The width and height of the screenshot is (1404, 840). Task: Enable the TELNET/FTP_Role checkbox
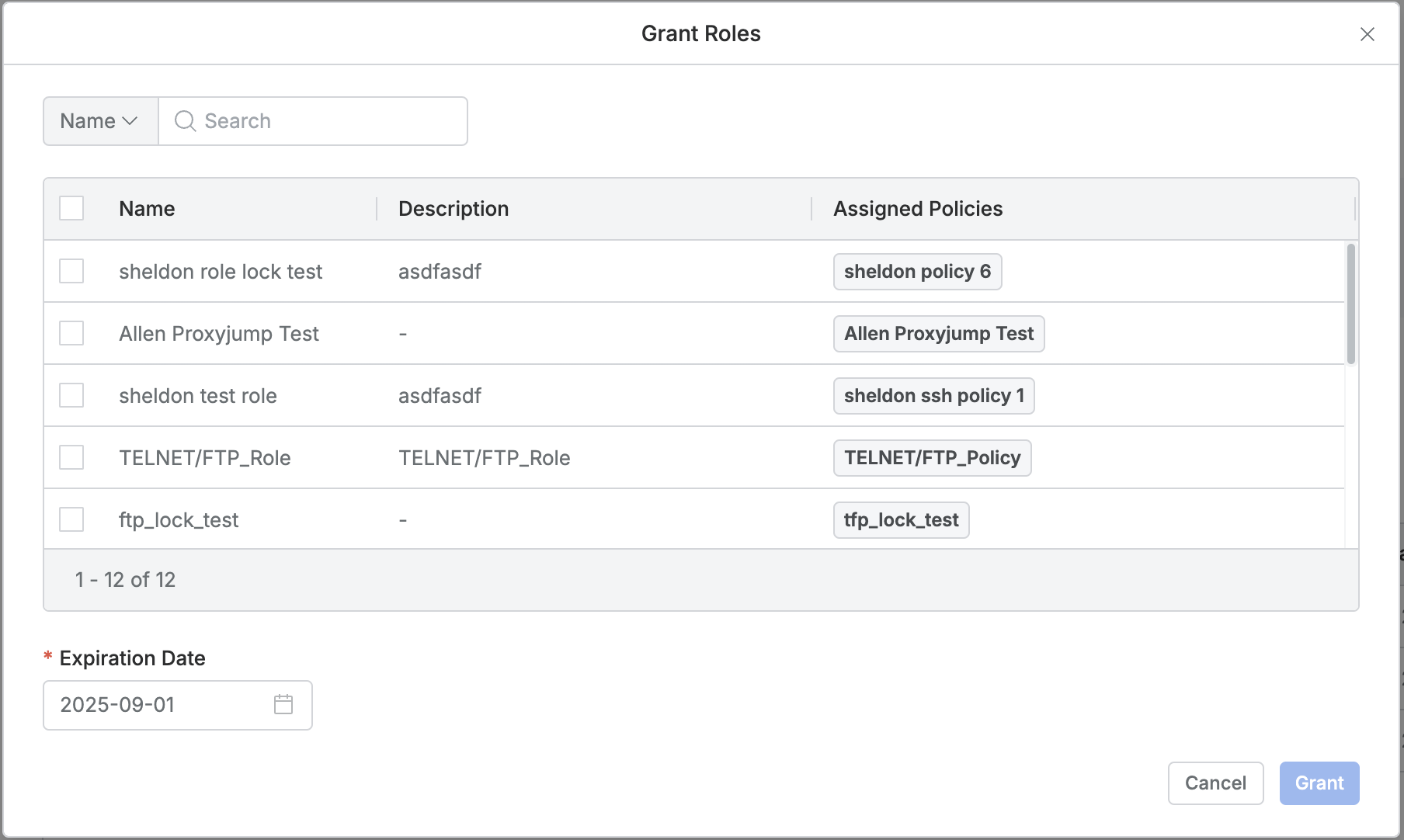71,458
